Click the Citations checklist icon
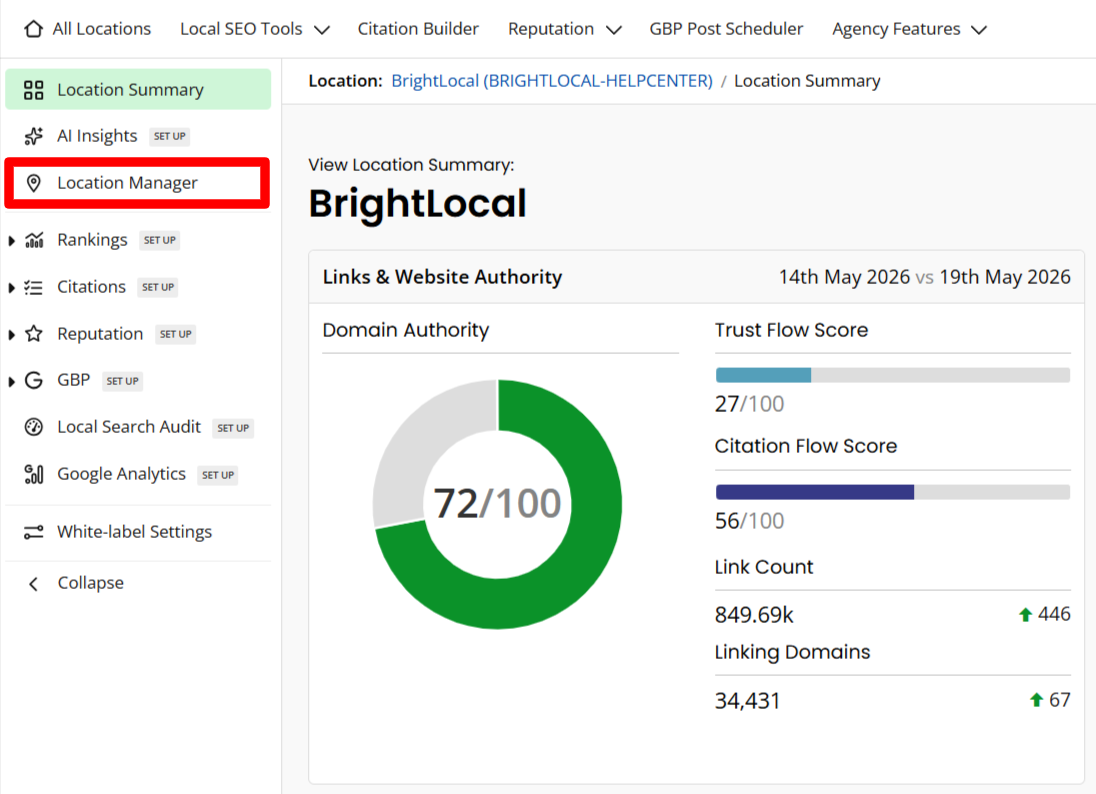 (33, 287)
